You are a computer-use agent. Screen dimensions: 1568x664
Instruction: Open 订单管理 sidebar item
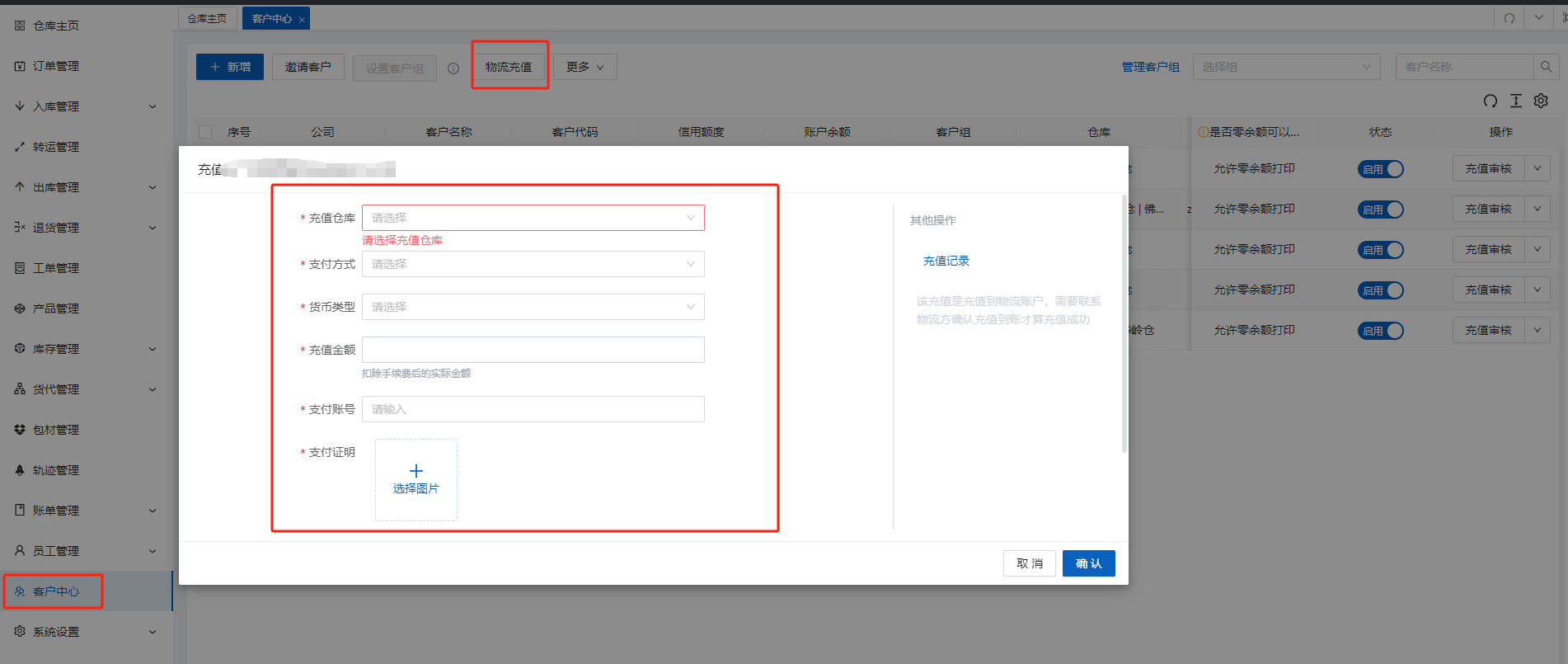[x=56, y=66]
